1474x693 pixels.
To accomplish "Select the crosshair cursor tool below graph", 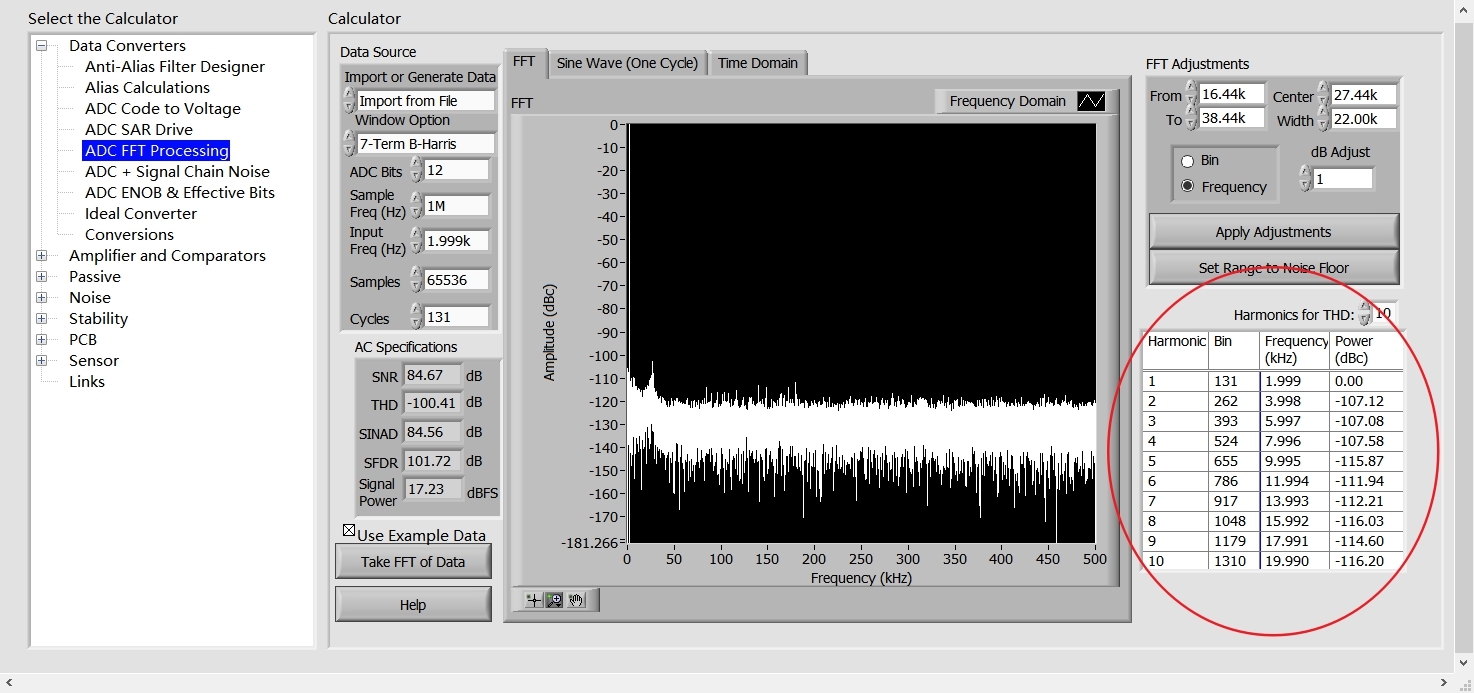I will coord(534,600).
